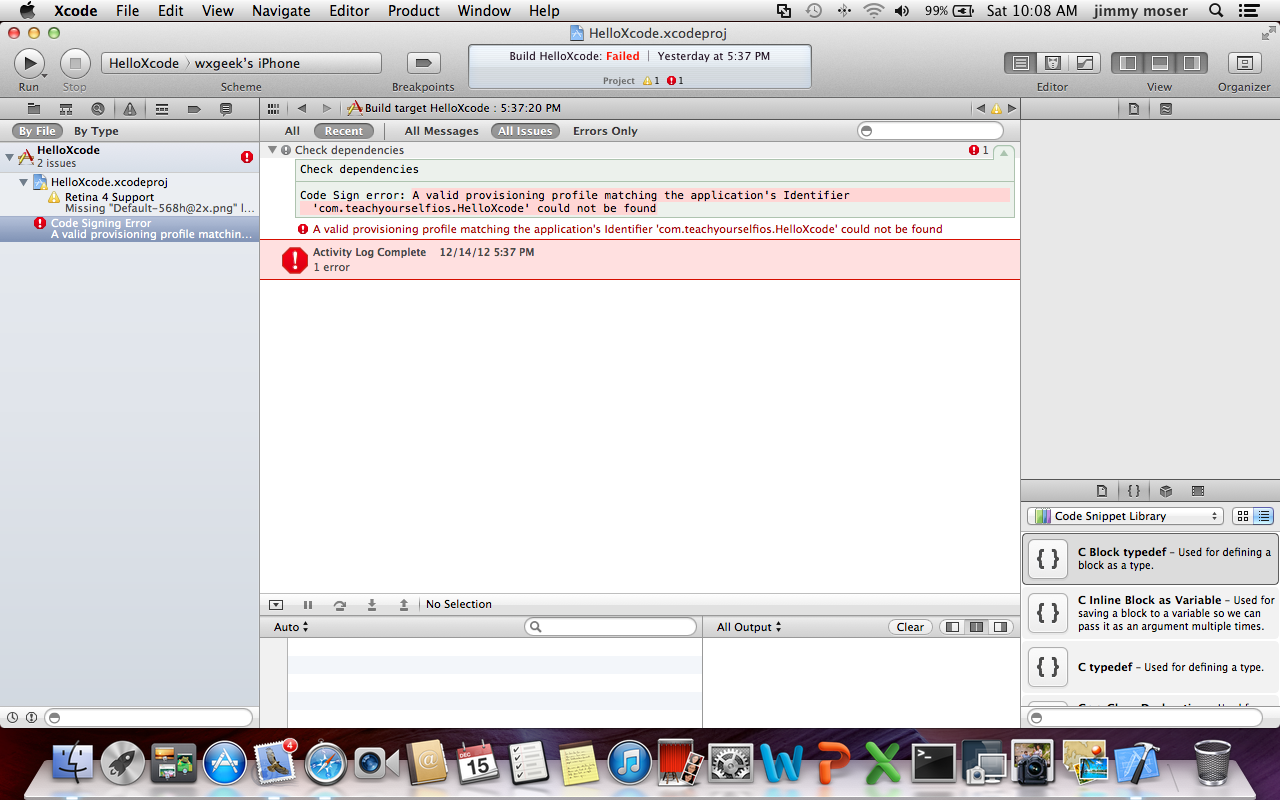Open the Editor menu
The image size is (1280, 800).
pos(348,11)
